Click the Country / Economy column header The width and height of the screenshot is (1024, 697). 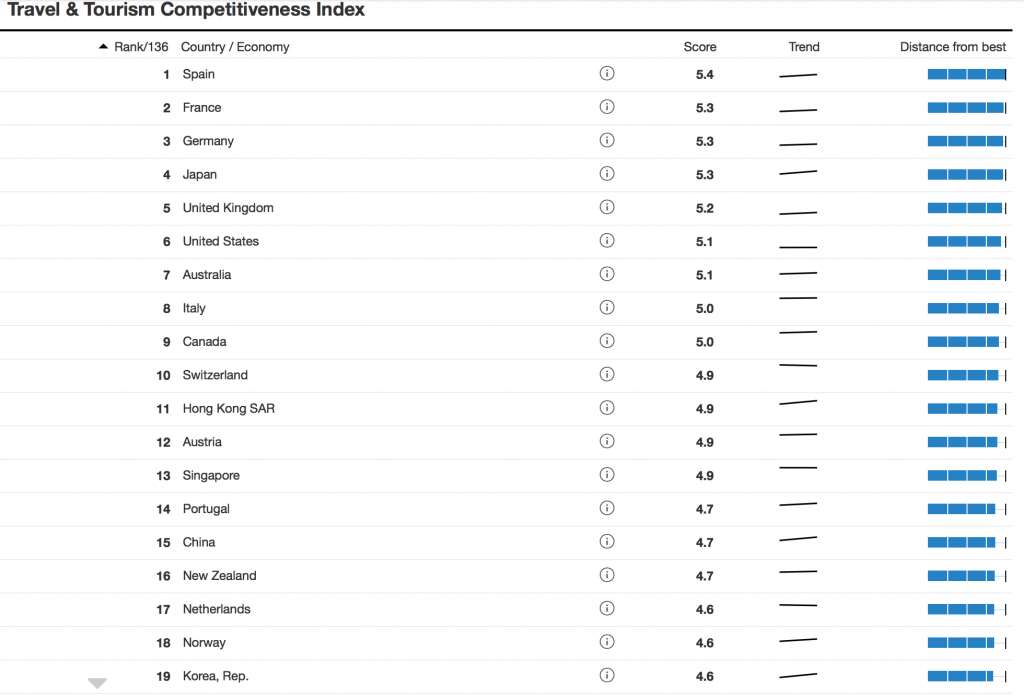click(x=235, y=47)
